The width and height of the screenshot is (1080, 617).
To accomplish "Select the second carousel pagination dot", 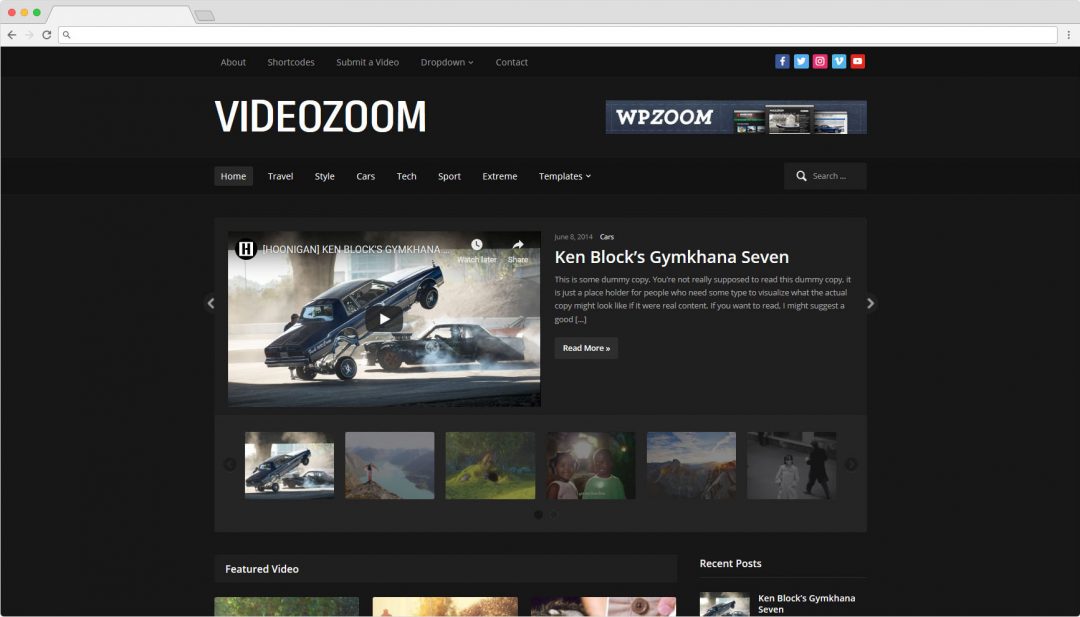I will (x=554, y=515).
